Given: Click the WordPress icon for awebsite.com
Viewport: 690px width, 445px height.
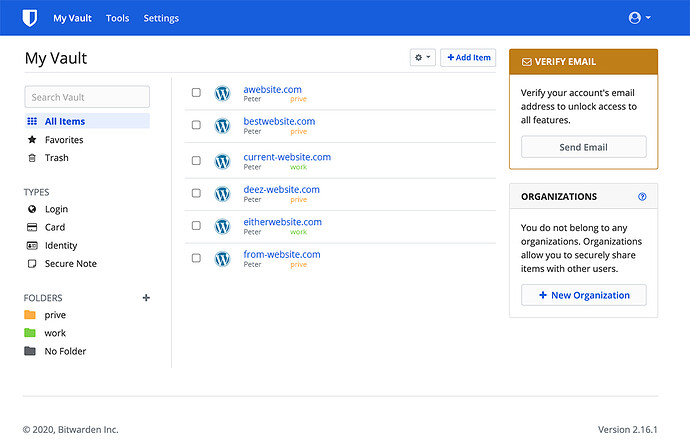Looking at the screenshot, I should (x=222, y=93).
